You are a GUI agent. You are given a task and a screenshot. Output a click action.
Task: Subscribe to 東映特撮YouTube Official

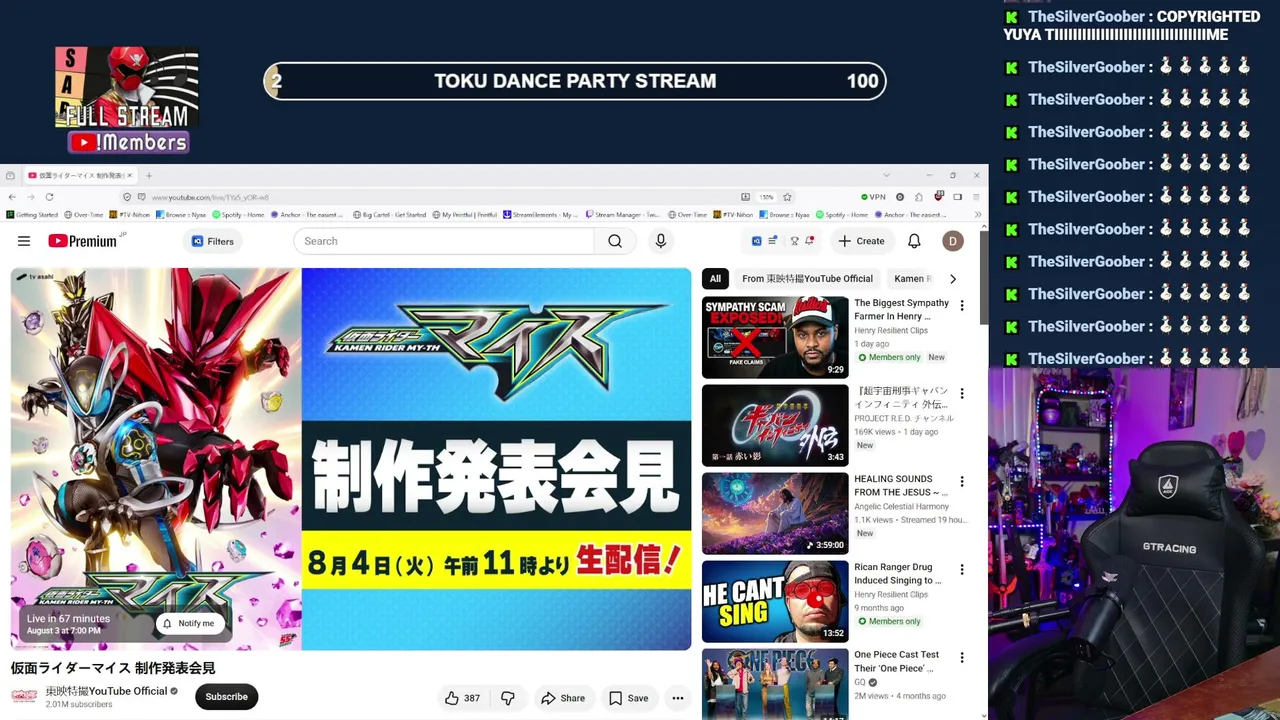coord(226,697)
